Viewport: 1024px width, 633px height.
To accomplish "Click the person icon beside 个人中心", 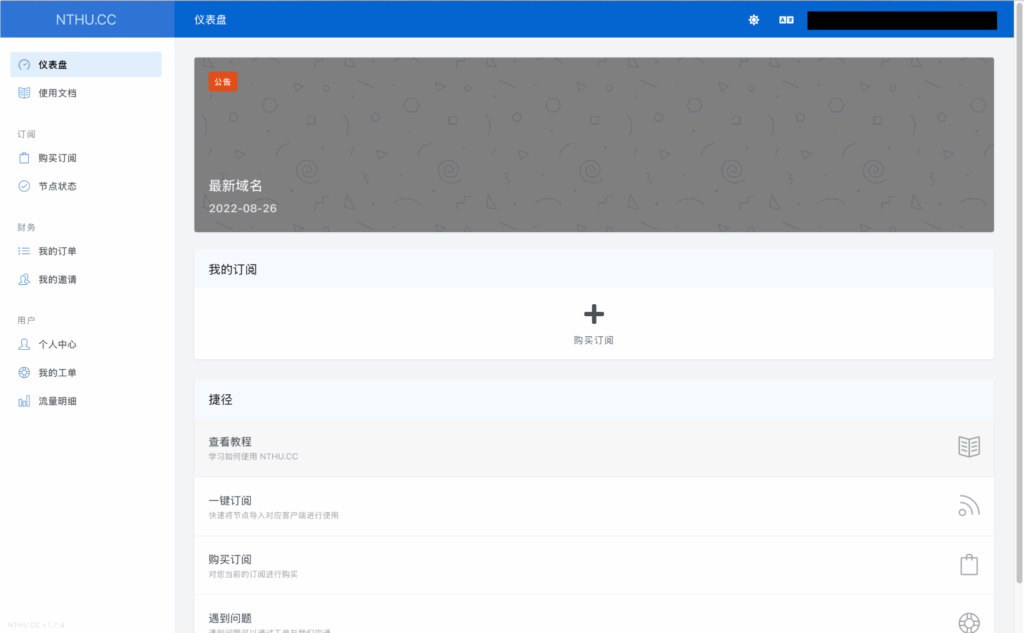I will click(24, 344).
